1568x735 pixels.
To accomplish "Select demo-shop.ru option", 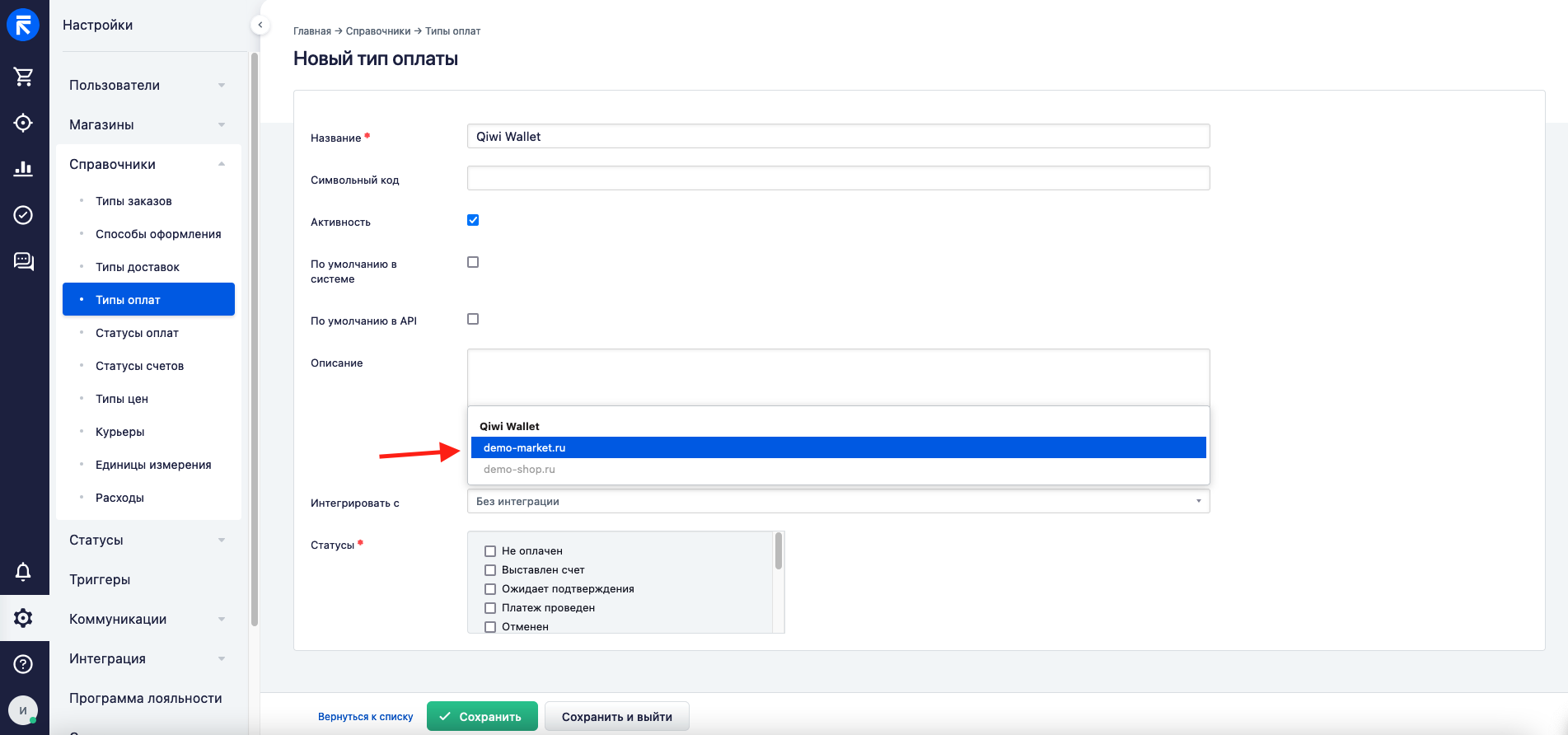I will 838,469.
